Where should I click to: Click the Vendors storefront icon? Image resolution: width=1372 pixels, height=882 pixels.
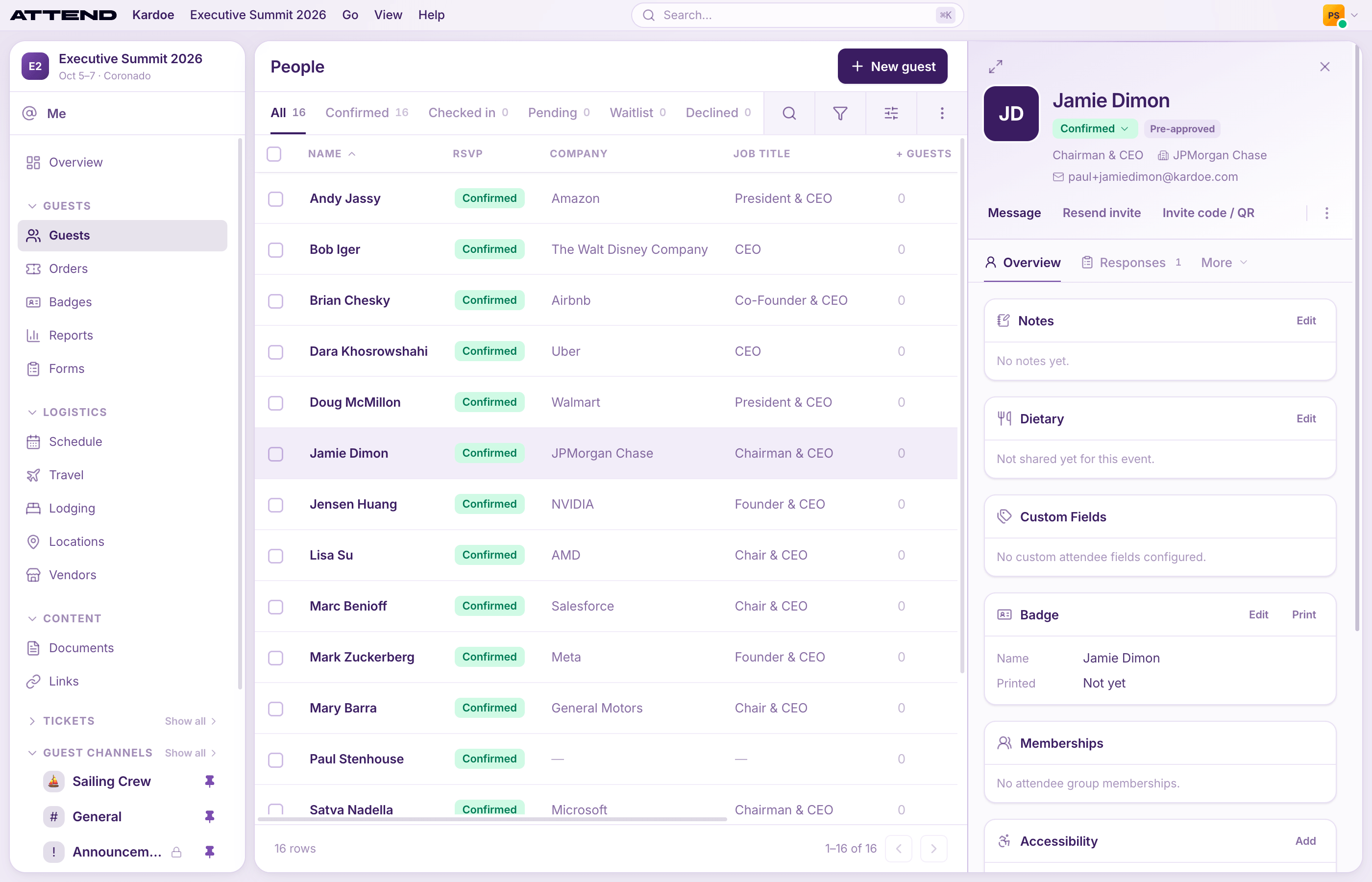pos(33,574)
